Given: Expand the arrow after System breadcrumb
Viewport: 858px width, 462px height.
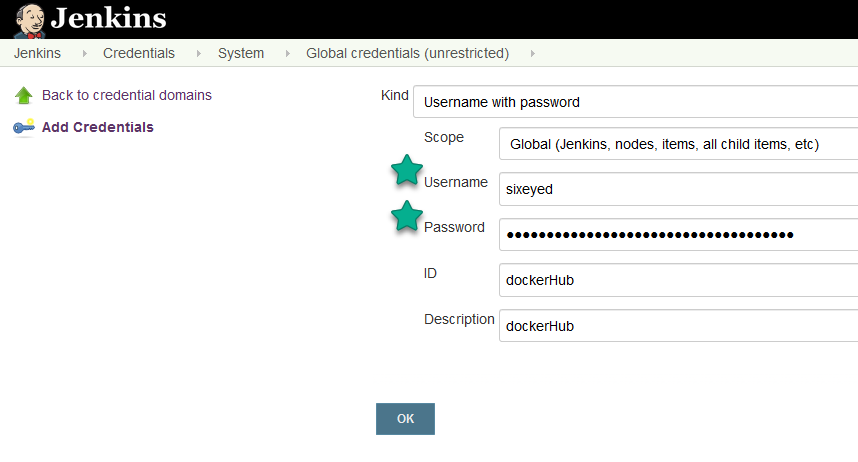Looking at the screenshot, I should 286,53.
